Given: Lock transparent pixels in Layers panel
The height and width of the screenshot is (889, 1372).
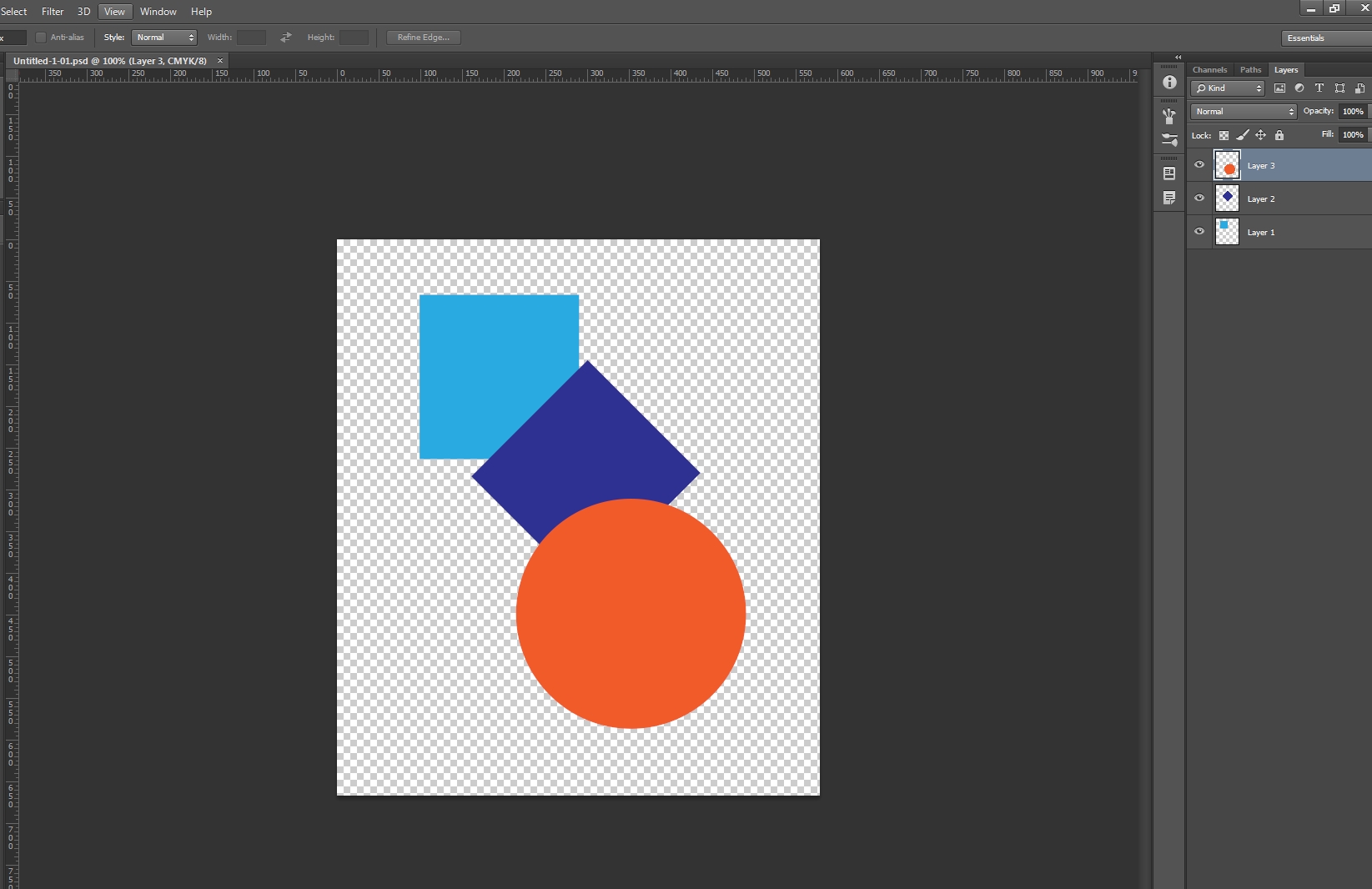Looking at the screenshot, I should (1224, 135).
